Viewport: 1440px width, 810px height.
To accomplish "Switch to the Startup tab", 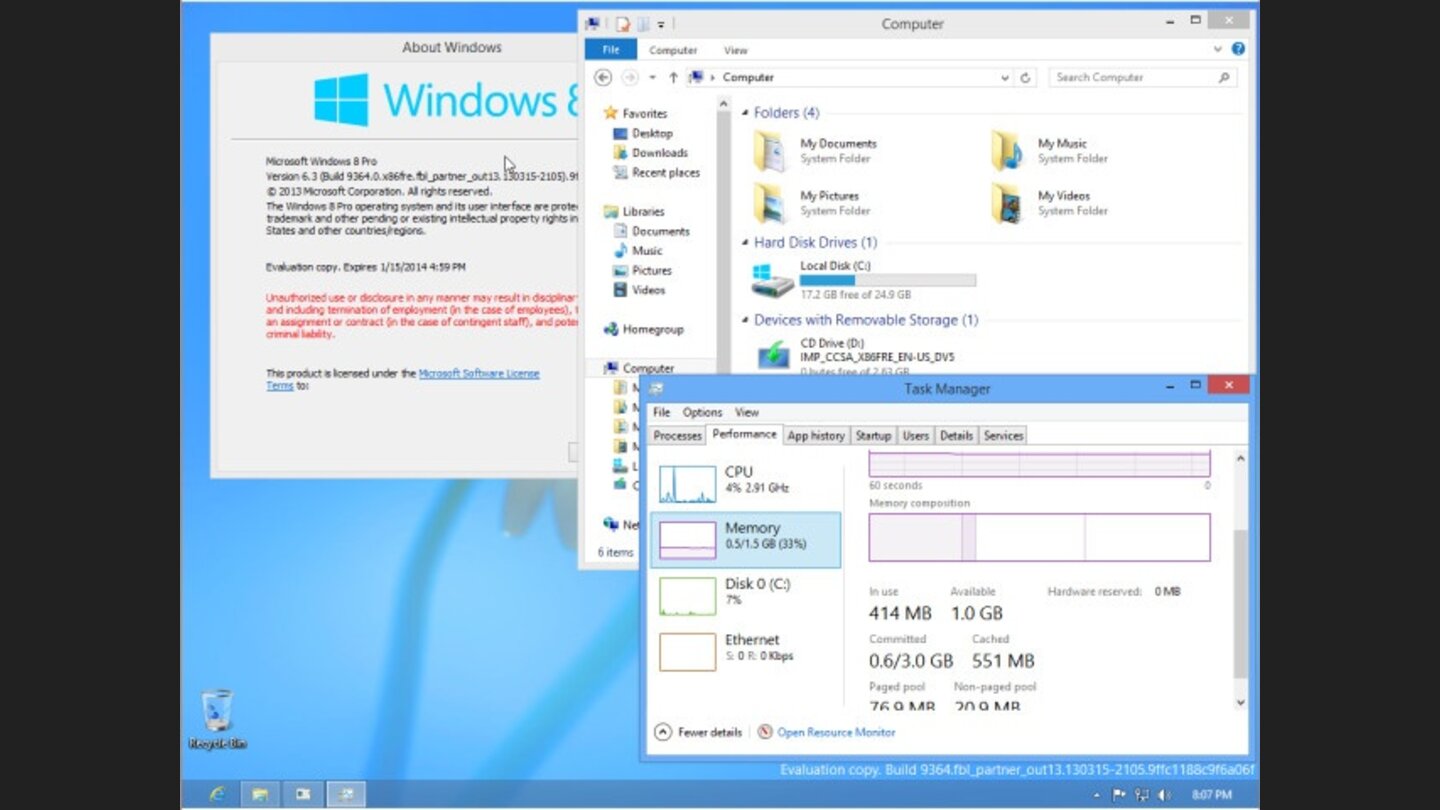I will point(873,435).
